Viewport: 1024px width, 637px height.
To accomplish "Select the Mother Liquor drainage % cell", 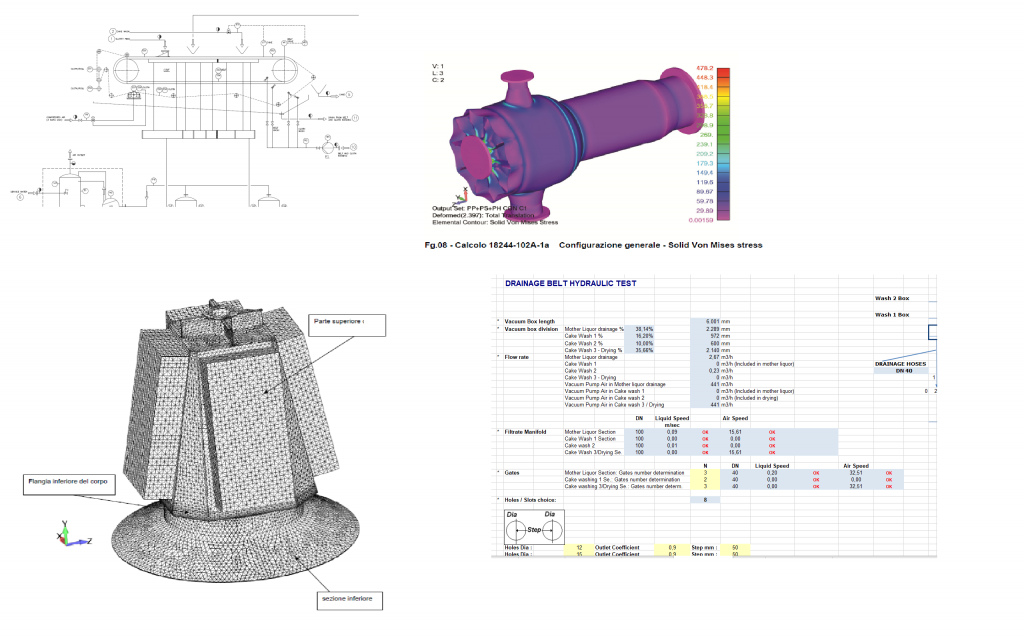I will click(640, 328).
